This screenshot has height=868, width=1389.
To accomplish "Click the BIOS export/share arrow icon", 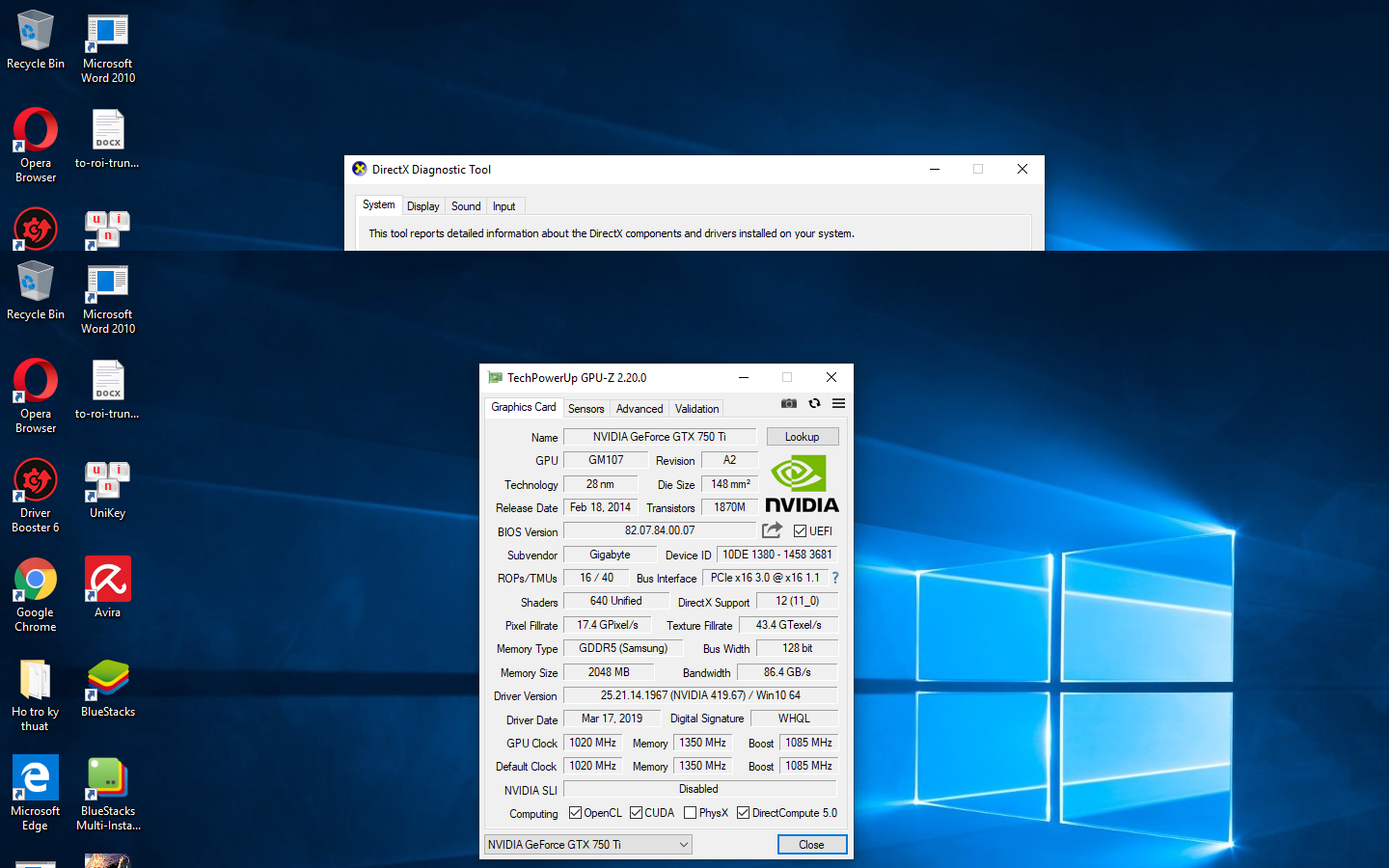I will tap(772, 530).
